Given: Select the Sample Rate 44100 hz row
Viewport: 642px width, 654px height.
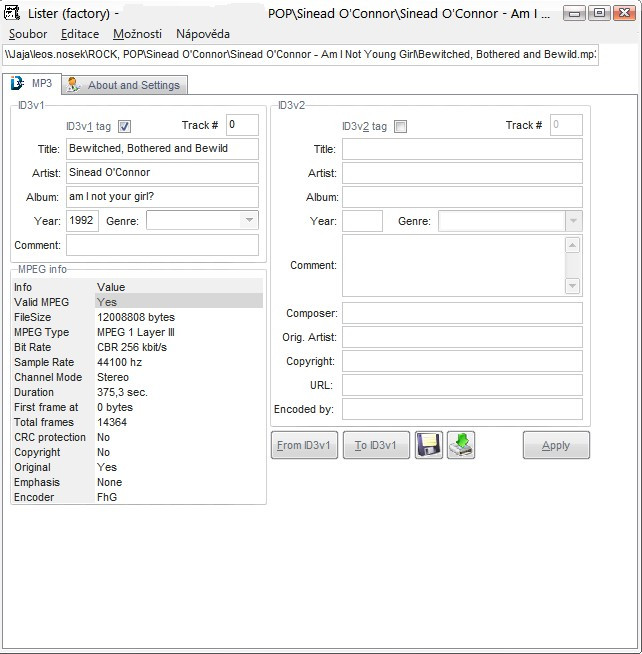Looking at the screenshot, I should point(138,362).
